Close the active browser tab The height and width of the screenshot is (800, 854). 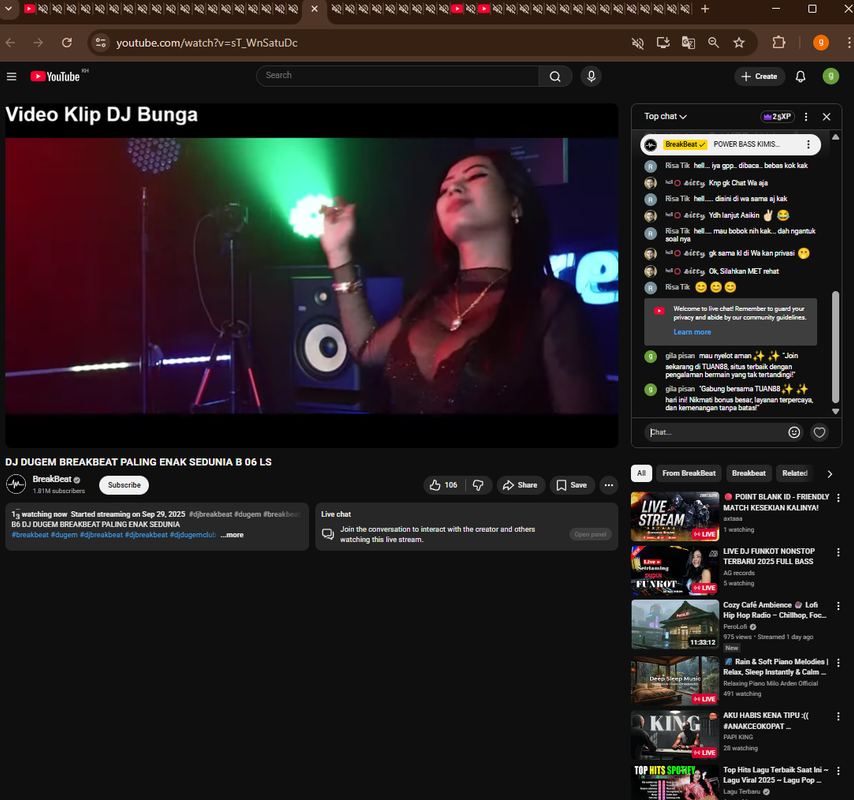pos(314,9)
